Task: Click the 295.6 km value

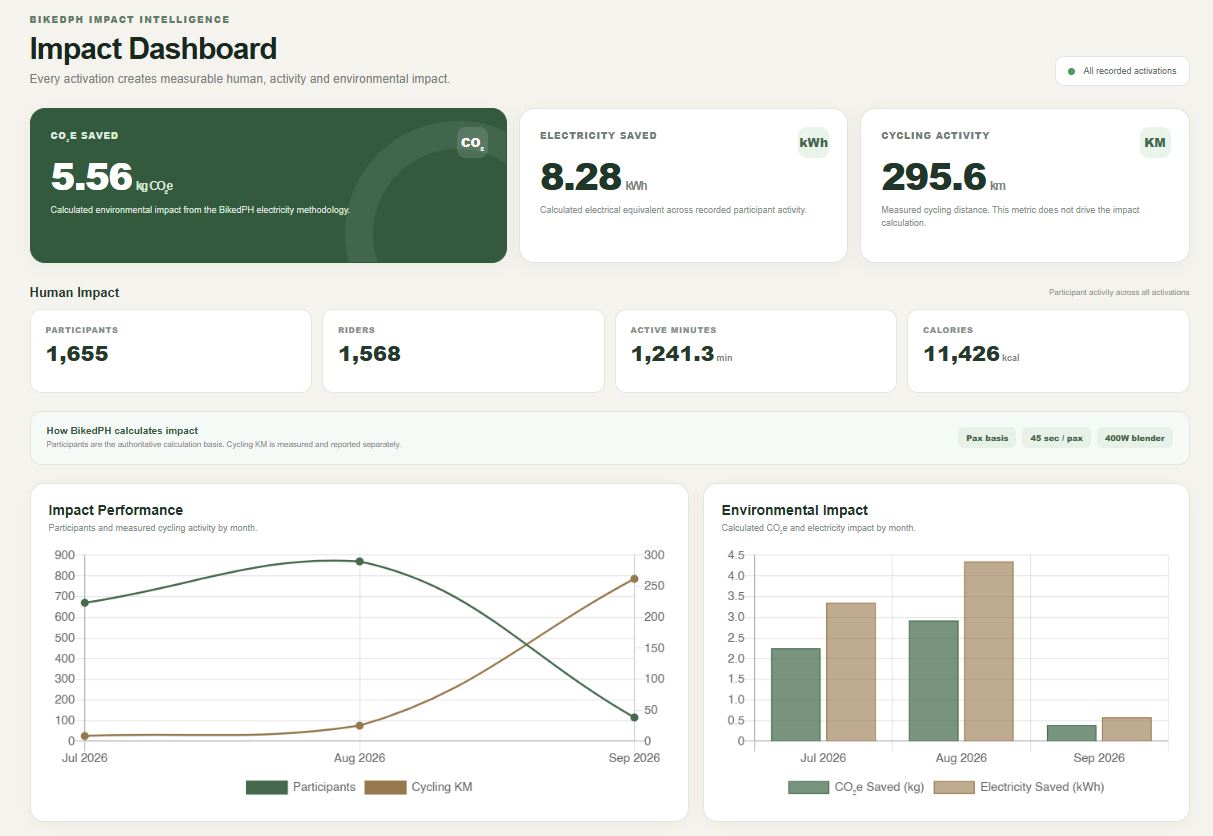Action: pos(943,178)
